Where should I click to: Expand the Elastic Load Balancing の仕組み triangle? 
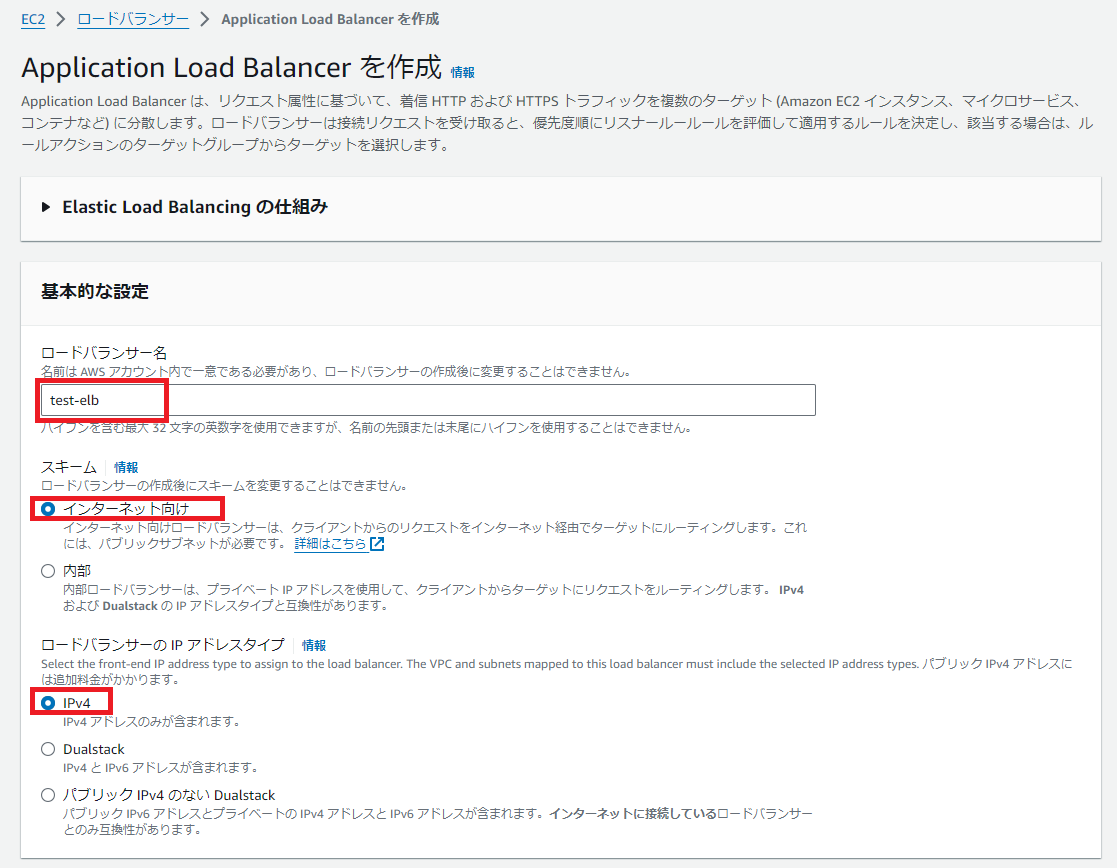(46, 207)
